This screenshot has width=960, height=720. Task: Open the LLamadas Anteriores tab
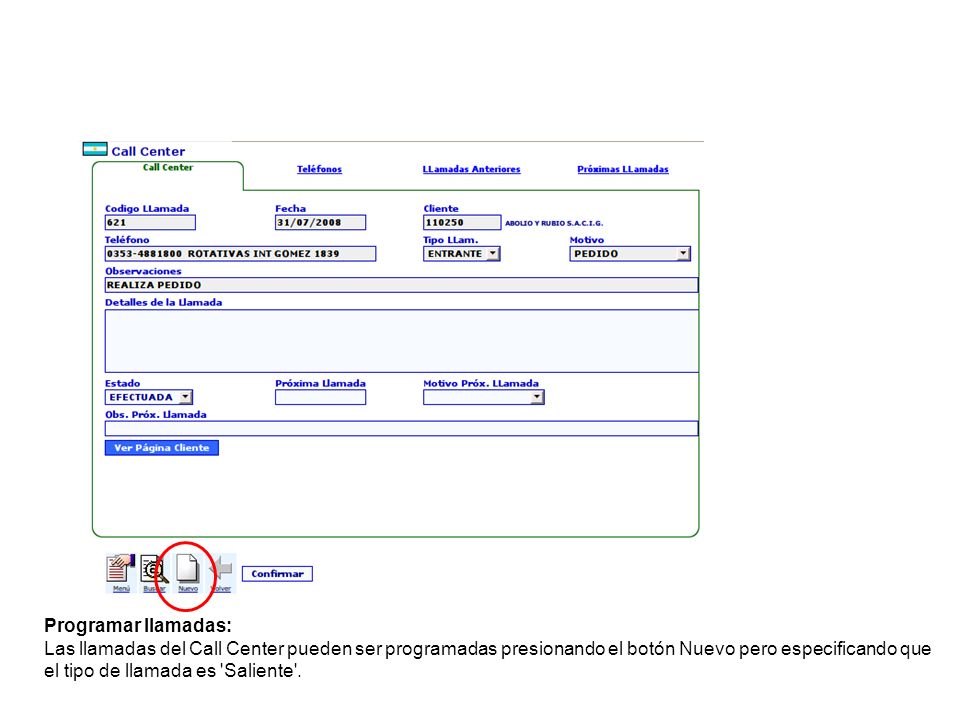point(471,169)
